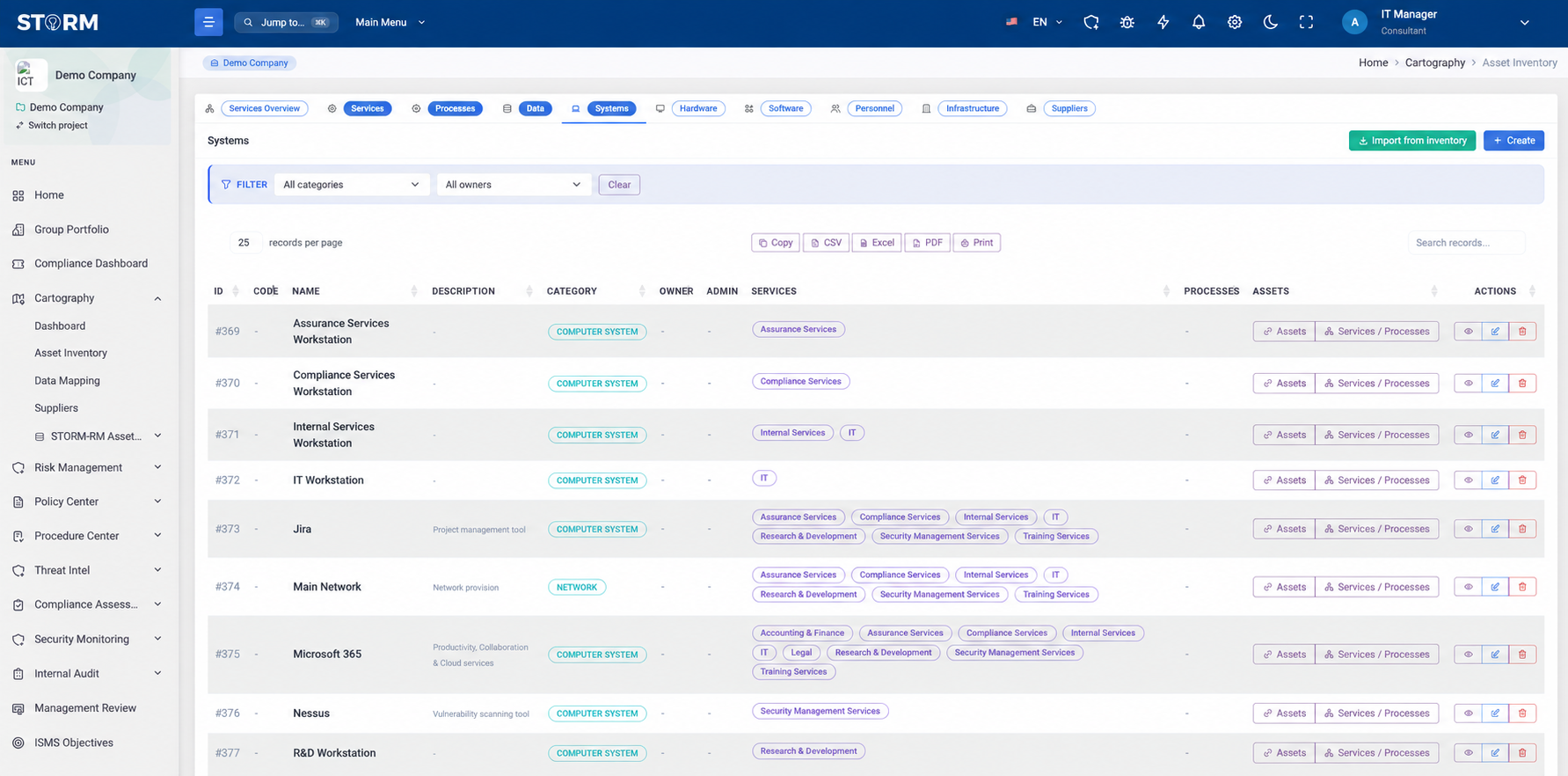
Task: Export the table as CSV
Action: [827, 243]
